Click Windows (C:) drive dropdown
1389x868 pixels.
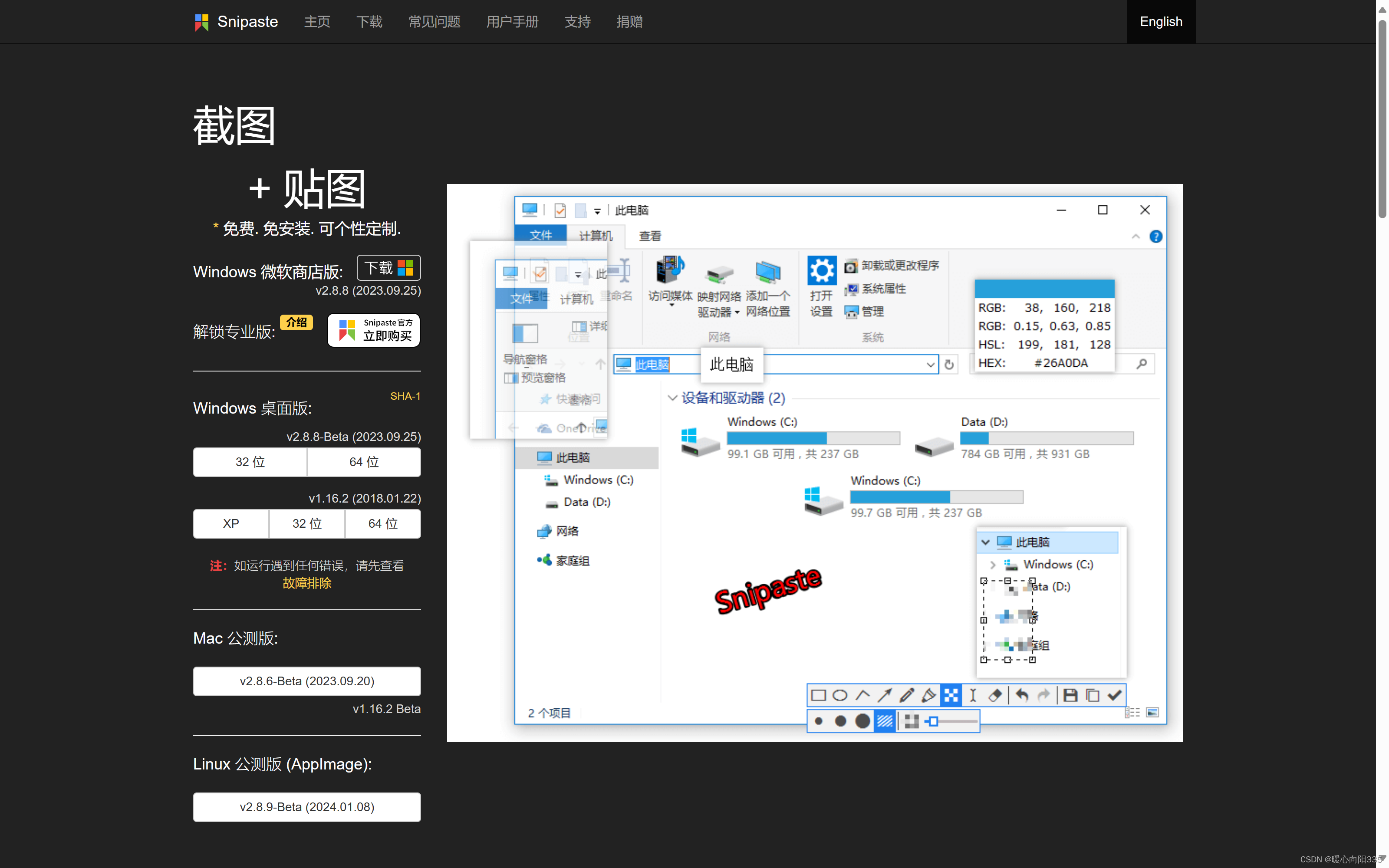pos(992,564)
